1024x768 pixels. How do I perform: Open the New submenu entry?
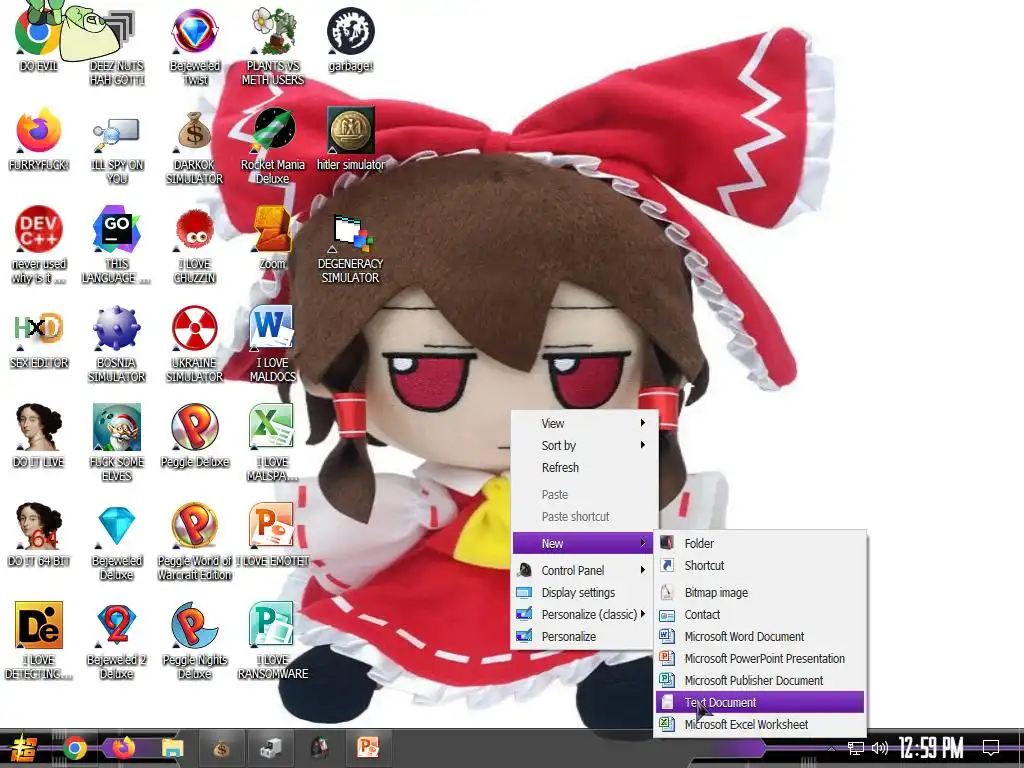583,543
